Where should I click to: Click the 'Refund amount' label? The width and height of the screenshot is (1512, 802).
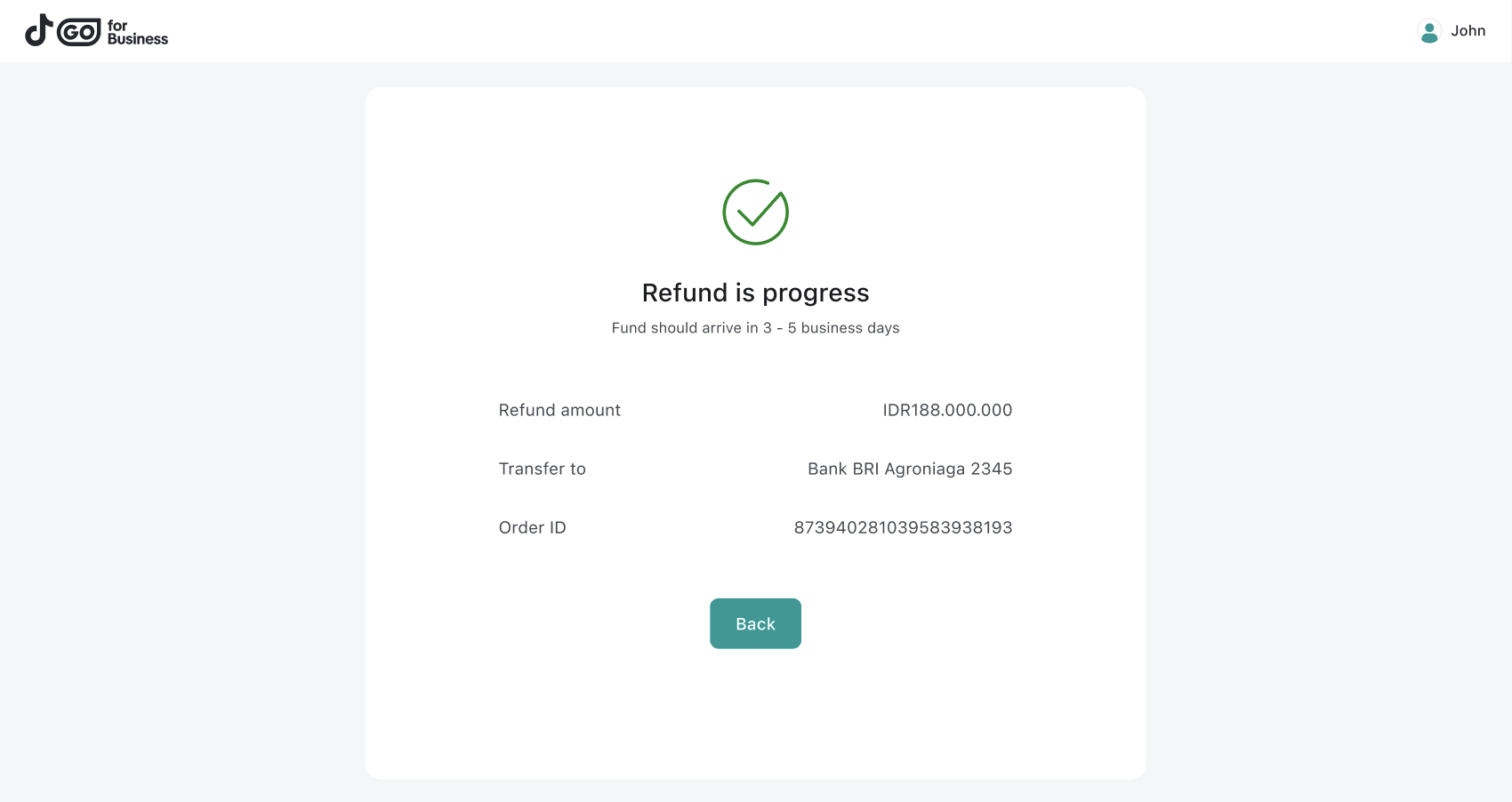click(559, 410)
